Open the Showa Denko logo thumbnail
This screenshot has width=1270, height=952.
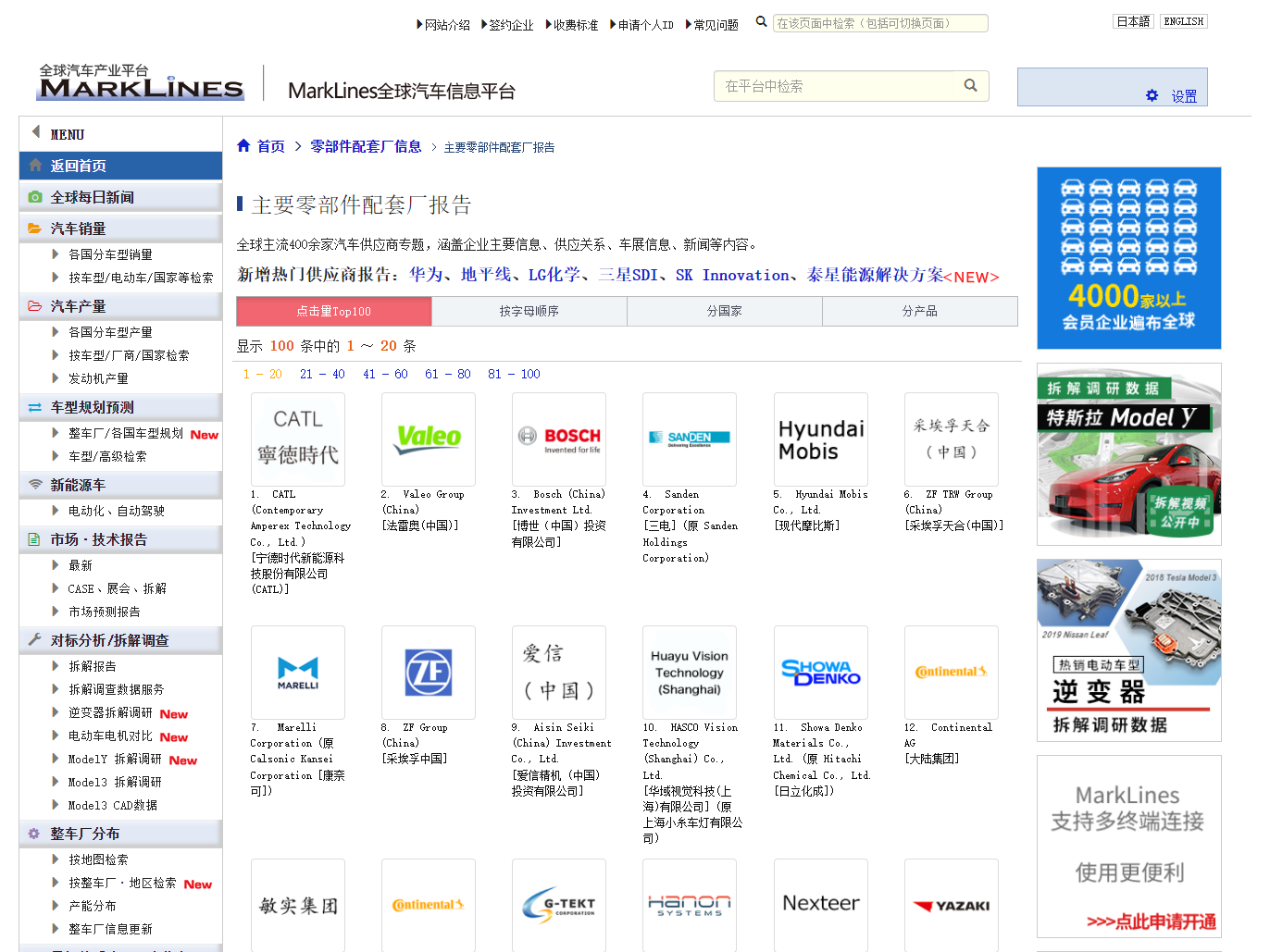pos(821,673)
